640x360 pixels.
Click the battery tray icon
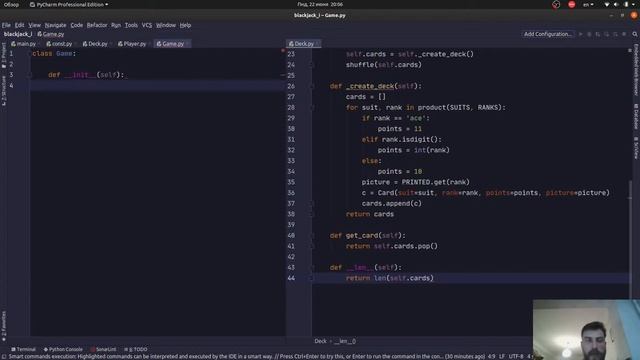pyautogui.click(x=626, y=5)
